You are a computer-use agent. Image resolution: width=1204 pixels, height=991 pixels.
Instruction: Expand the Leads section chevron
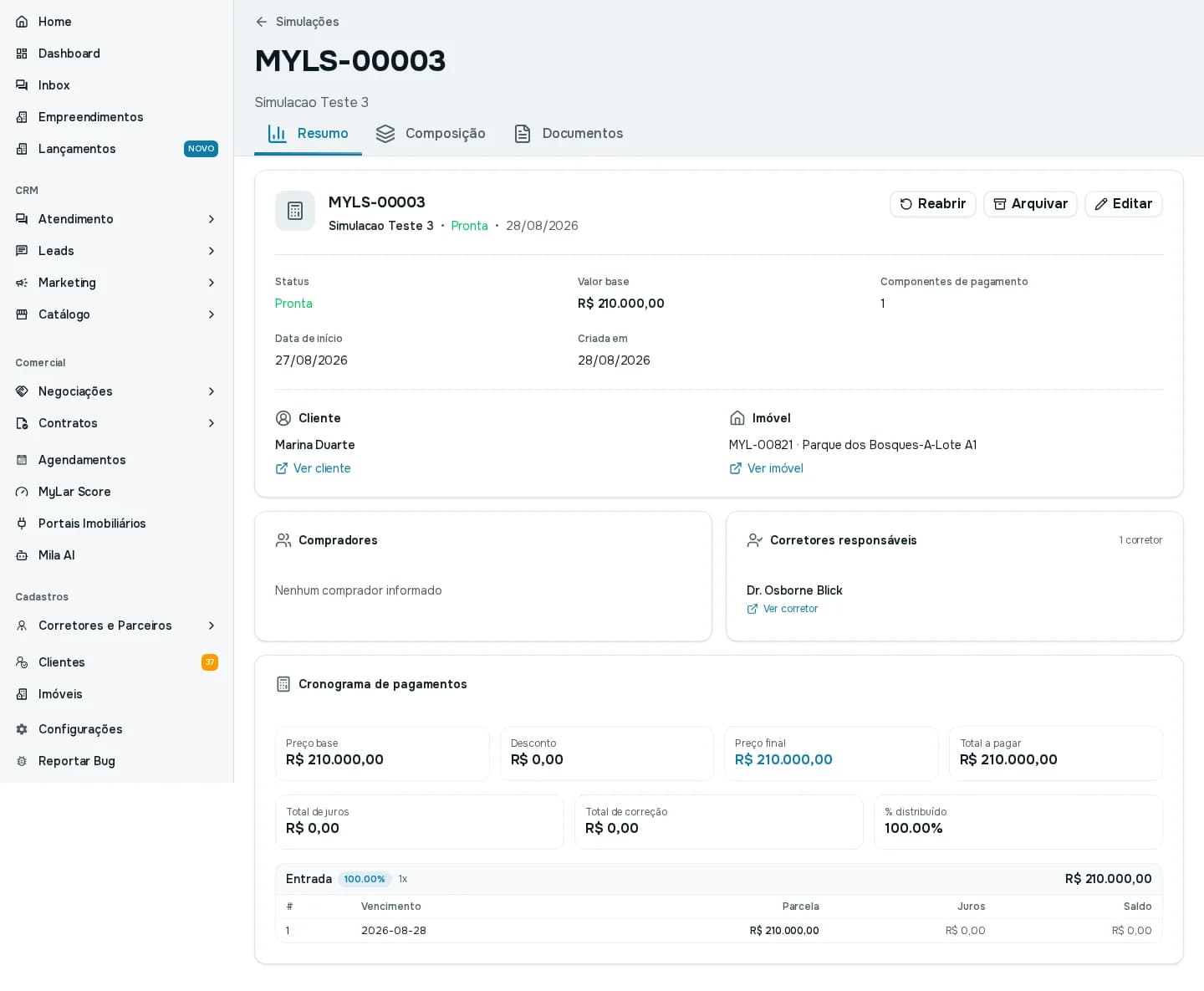[x=212, y=251]
